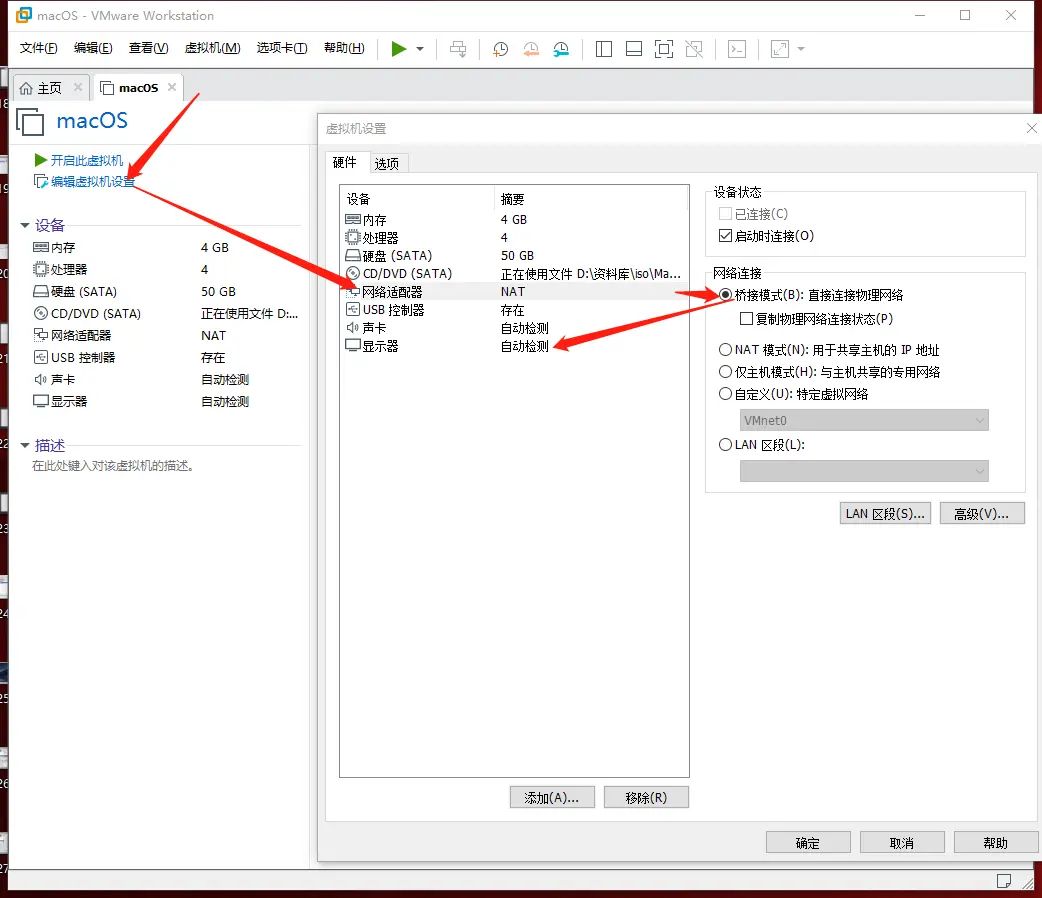Select 桥接模式(B) radio button
The image size is (1042, 898).
coord(726,294)
